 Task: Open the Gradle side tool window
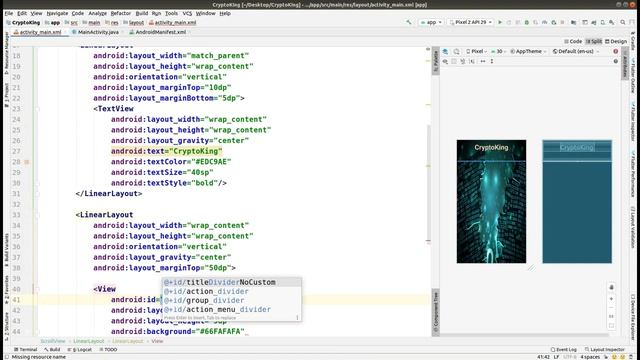coord(633,40)
